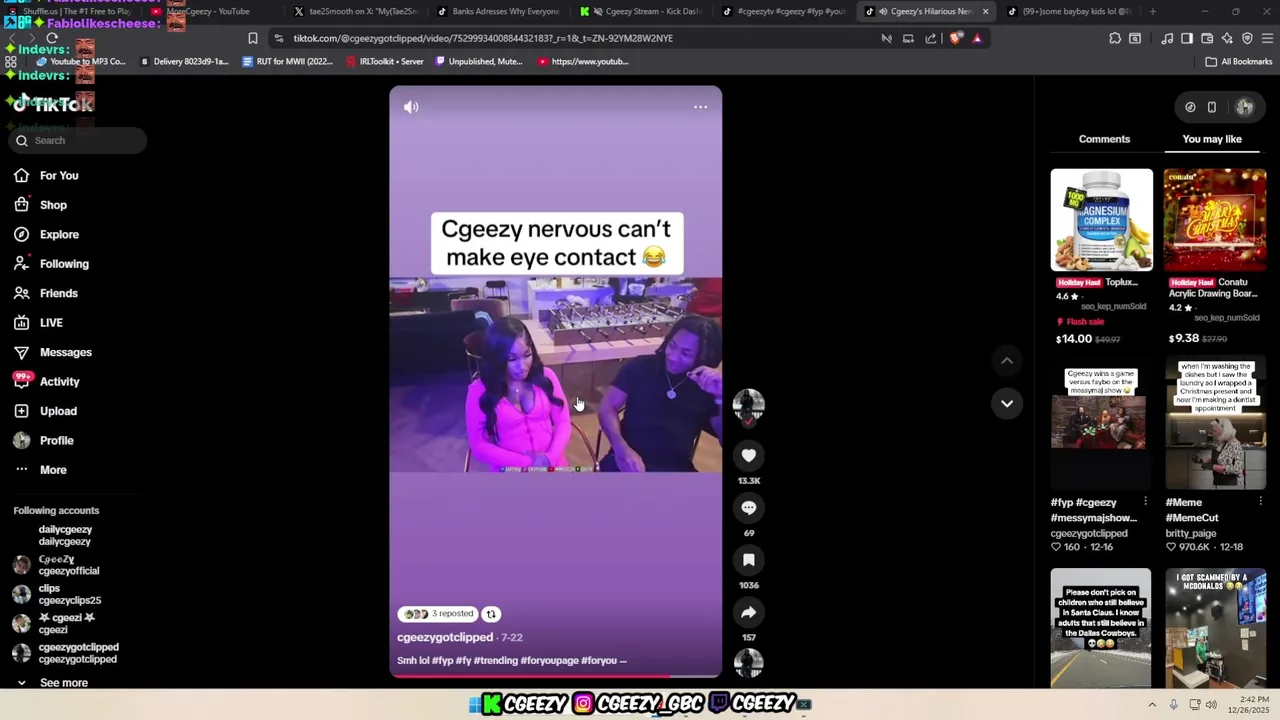Go to the next video

coord(1007,404)
